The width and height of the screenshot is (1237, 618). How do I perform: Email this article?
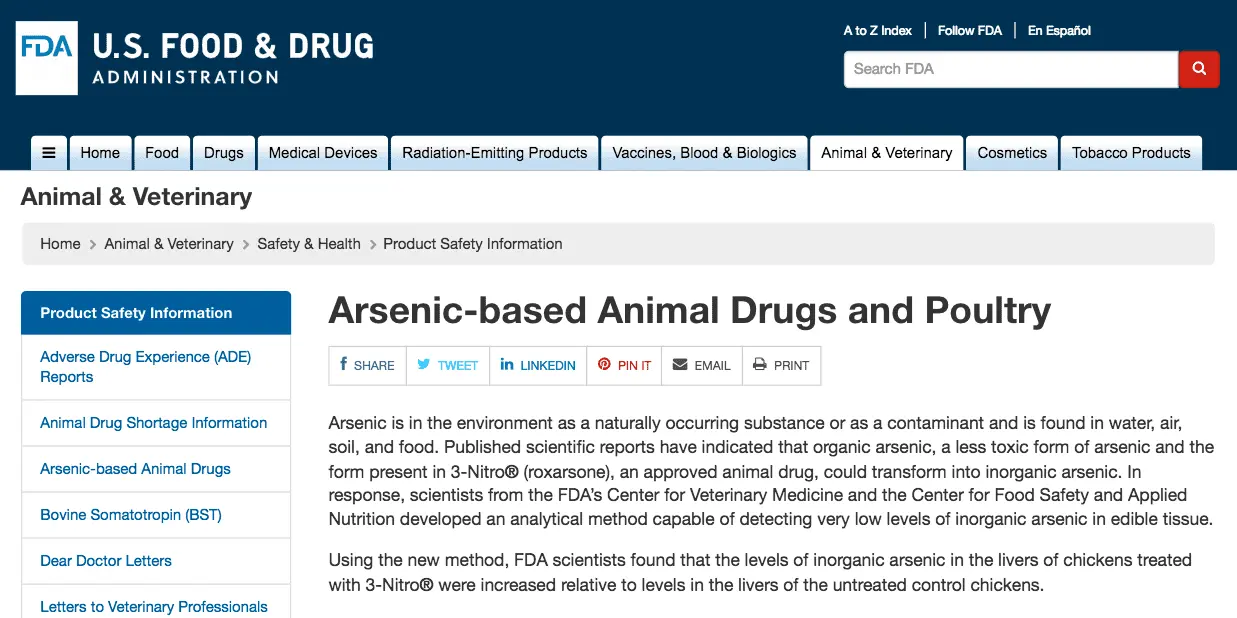click(701, 365)
